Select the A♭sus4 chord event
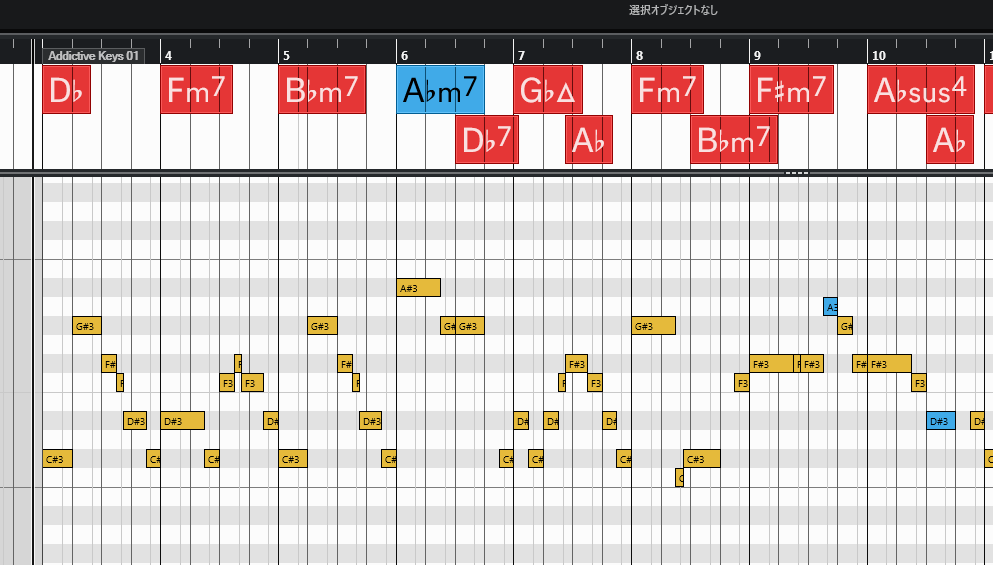Viewport: 993px width, 565px height. 920,90
